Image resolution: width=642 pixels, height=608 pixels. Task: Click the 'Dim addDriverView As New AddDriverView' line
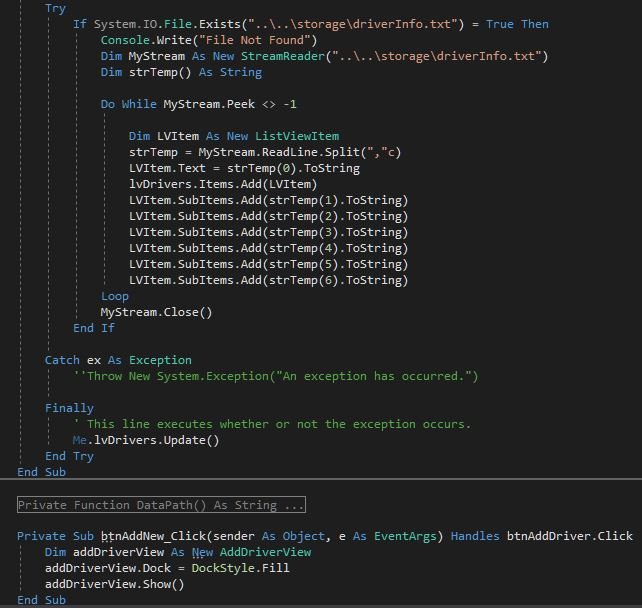click(x=178, y=552)
